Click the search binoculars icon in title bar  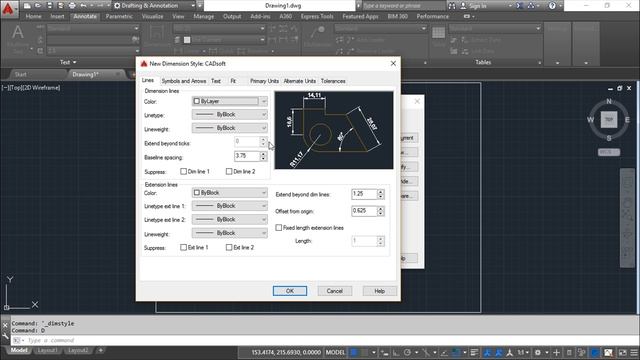[x=452, y=6]
